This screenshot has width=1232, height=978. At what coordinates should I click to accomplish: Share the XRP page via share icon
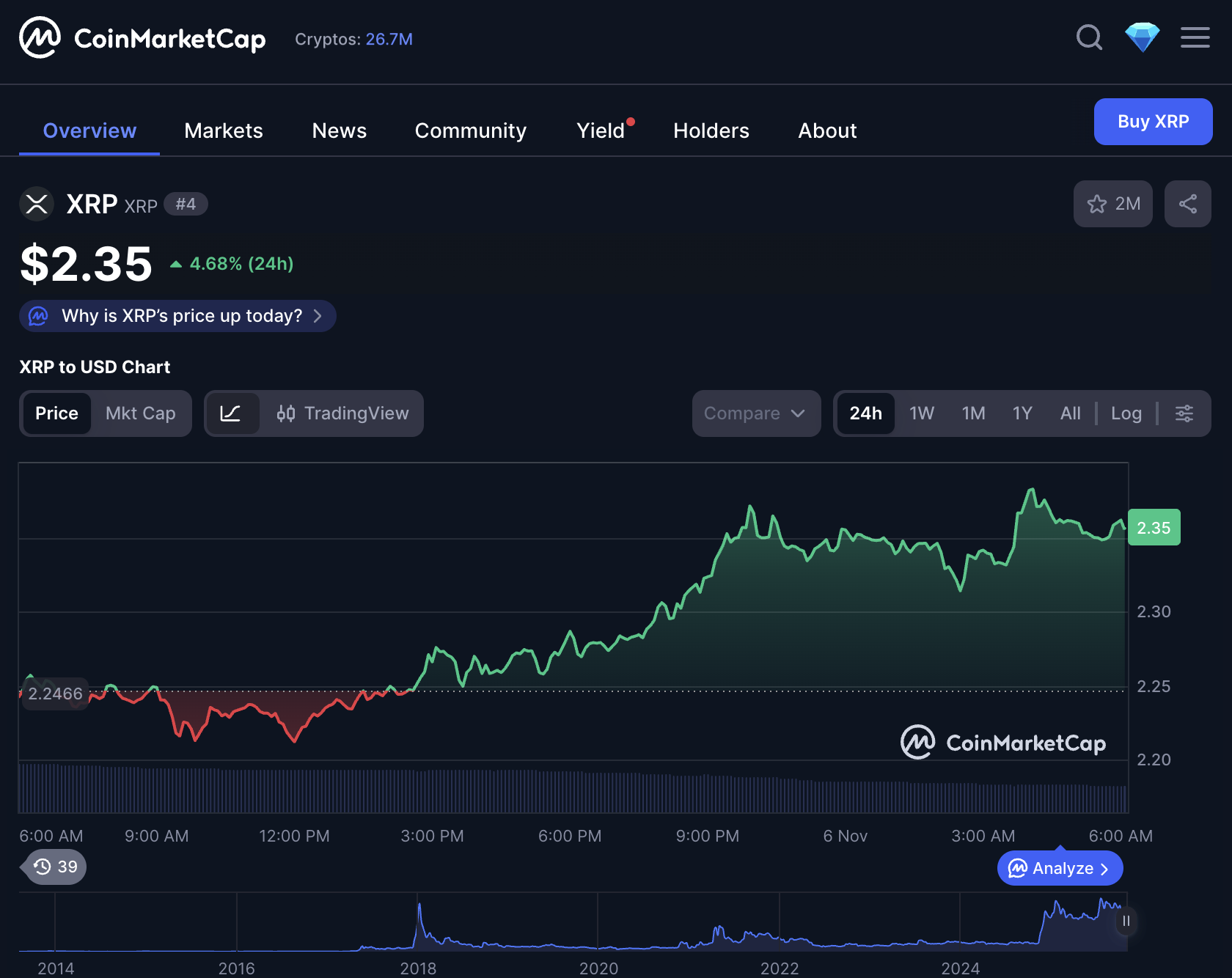(x=1187, y=204)
